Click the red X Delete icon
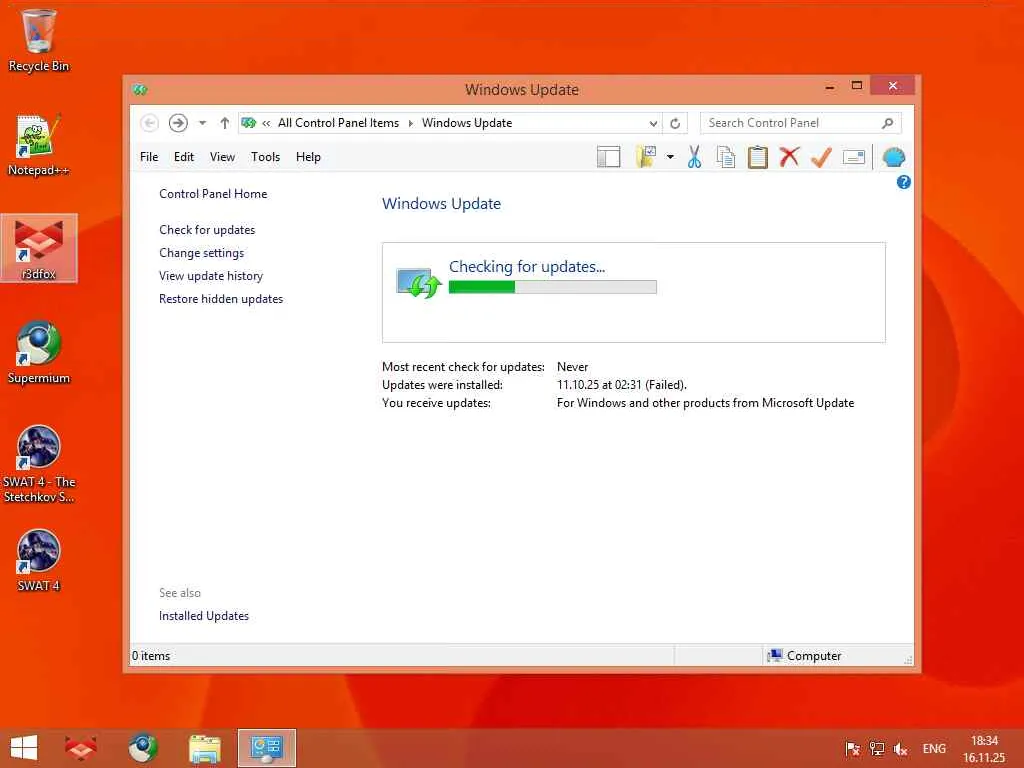 point(790,157)
